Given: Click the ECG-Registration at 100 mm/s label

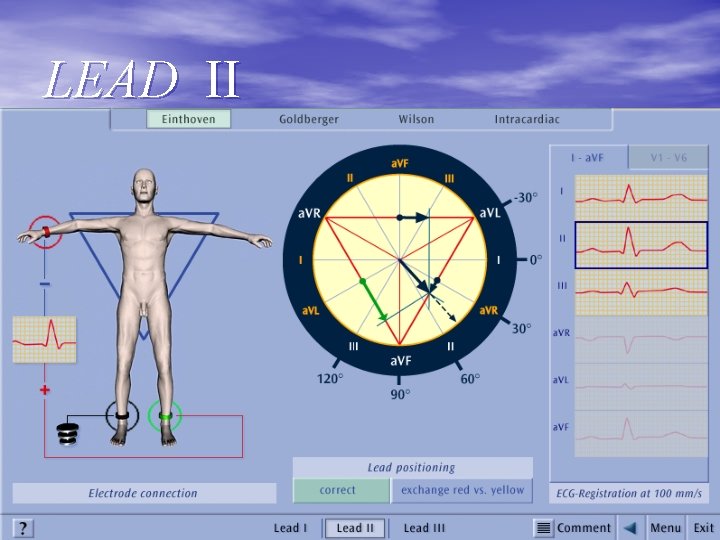Looking at the screenshot, I should (629, 494).
